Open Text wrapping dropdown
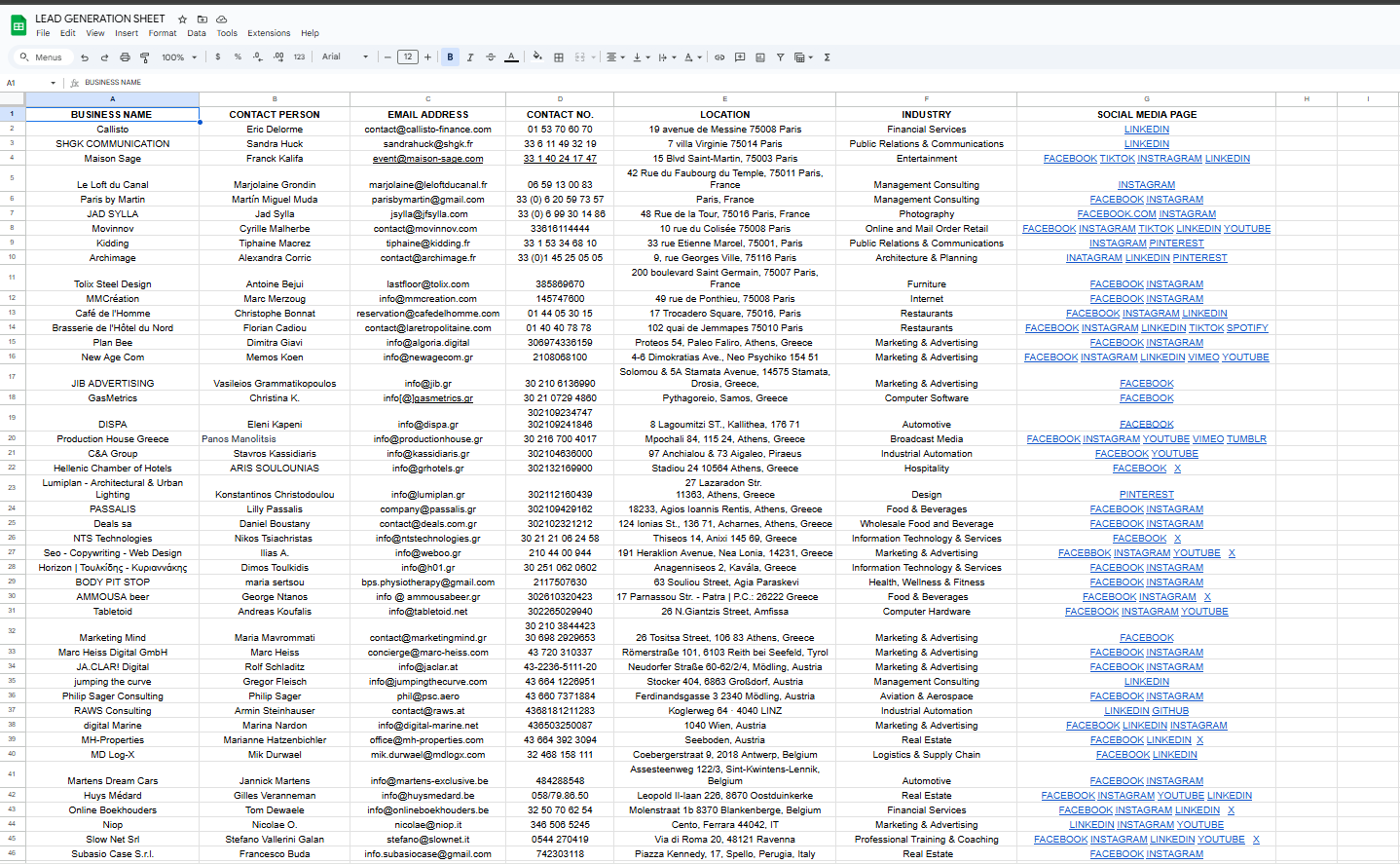Viewport: 1400px width, 864px height. (x=667, y=57)
